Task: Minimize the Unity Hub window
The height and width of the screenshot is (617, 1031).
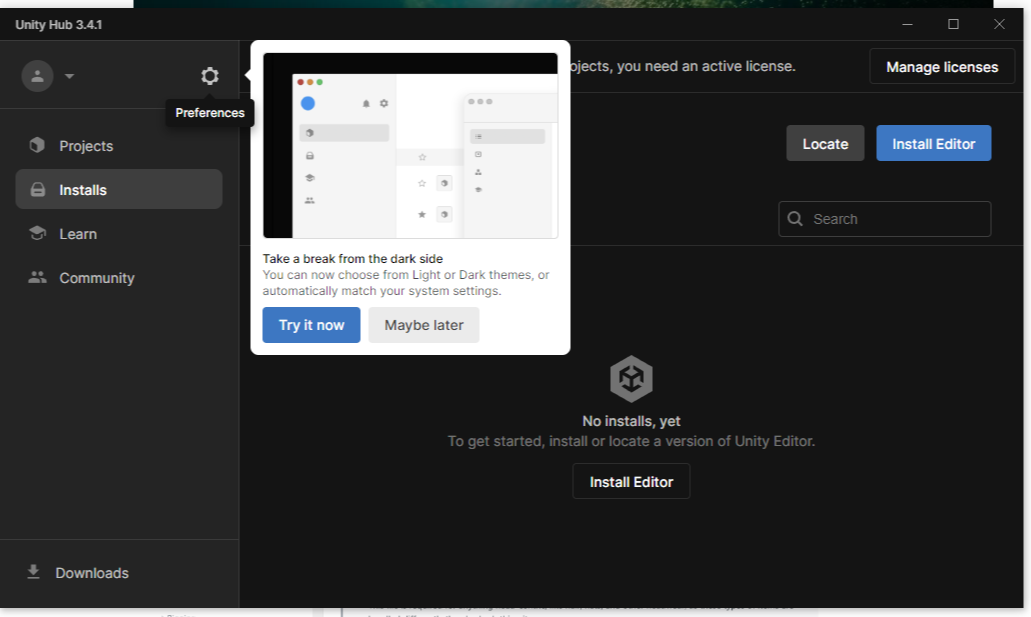Action: [907, 24]
